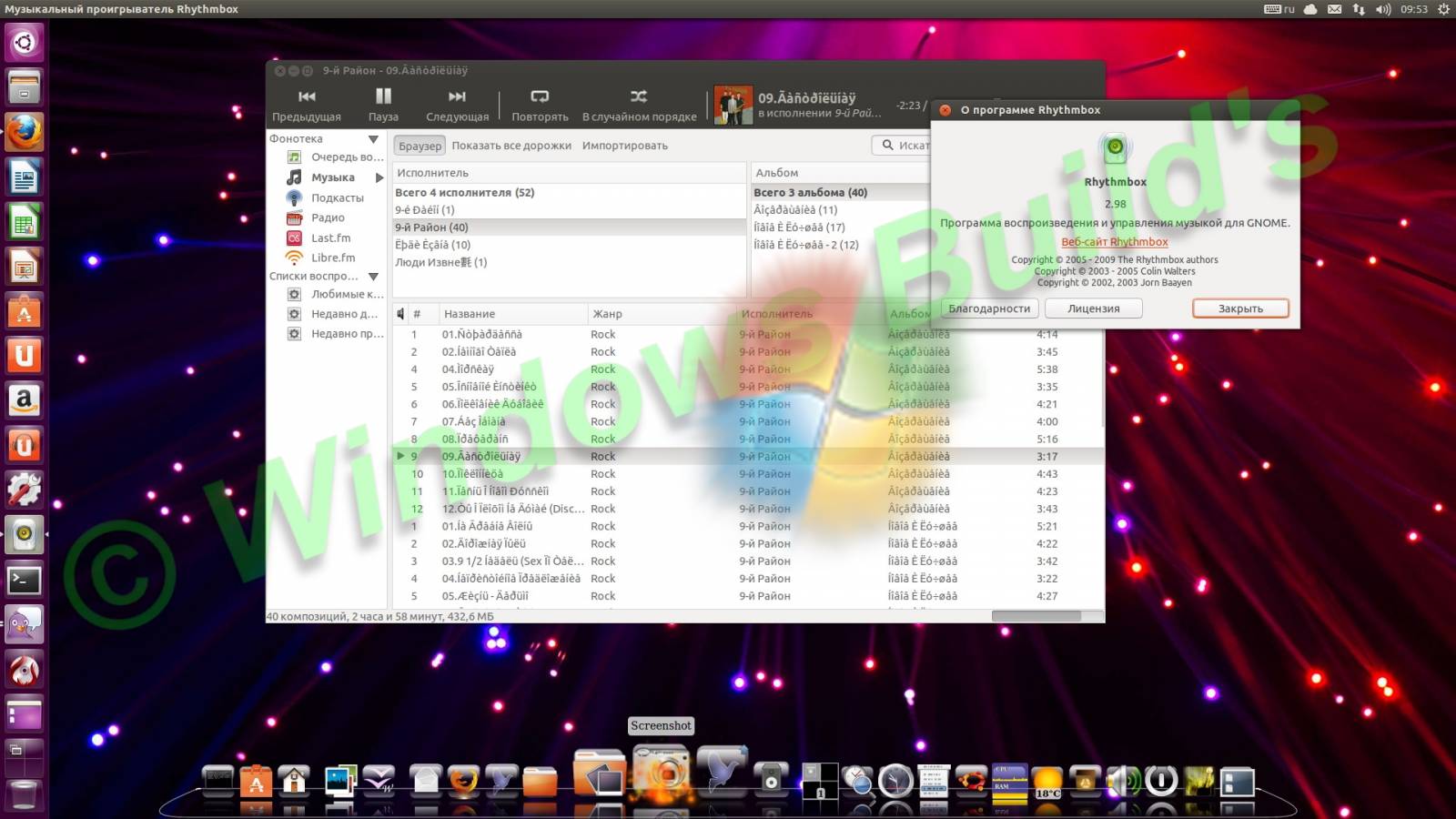Open Ubuntu Dash home in launcher
The width and height of the screenshot is (1456, 819).
[24, 42]
